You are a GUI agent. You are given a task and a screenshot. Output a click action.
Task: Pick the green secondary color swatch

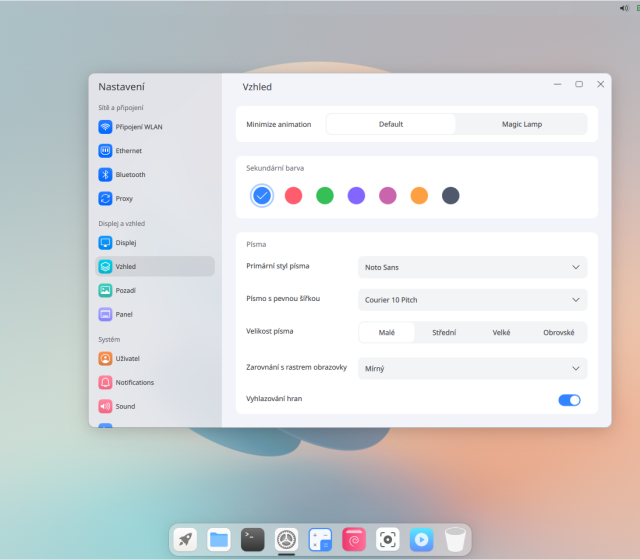coord(325,196)
